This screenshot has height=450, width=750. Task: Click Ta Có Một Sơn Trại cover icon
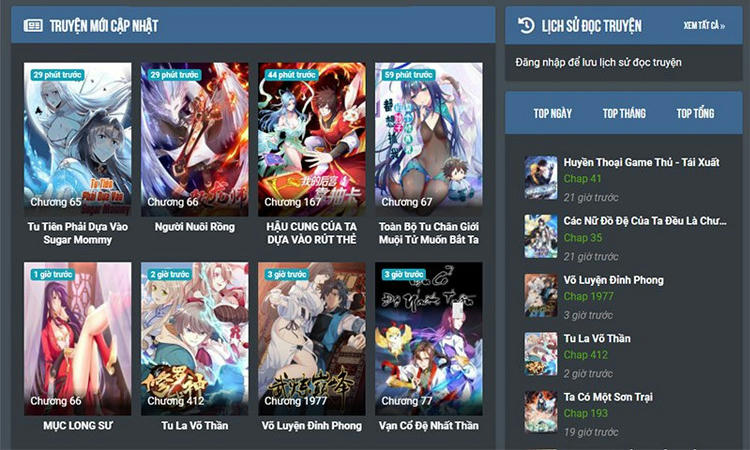point(541,412)
